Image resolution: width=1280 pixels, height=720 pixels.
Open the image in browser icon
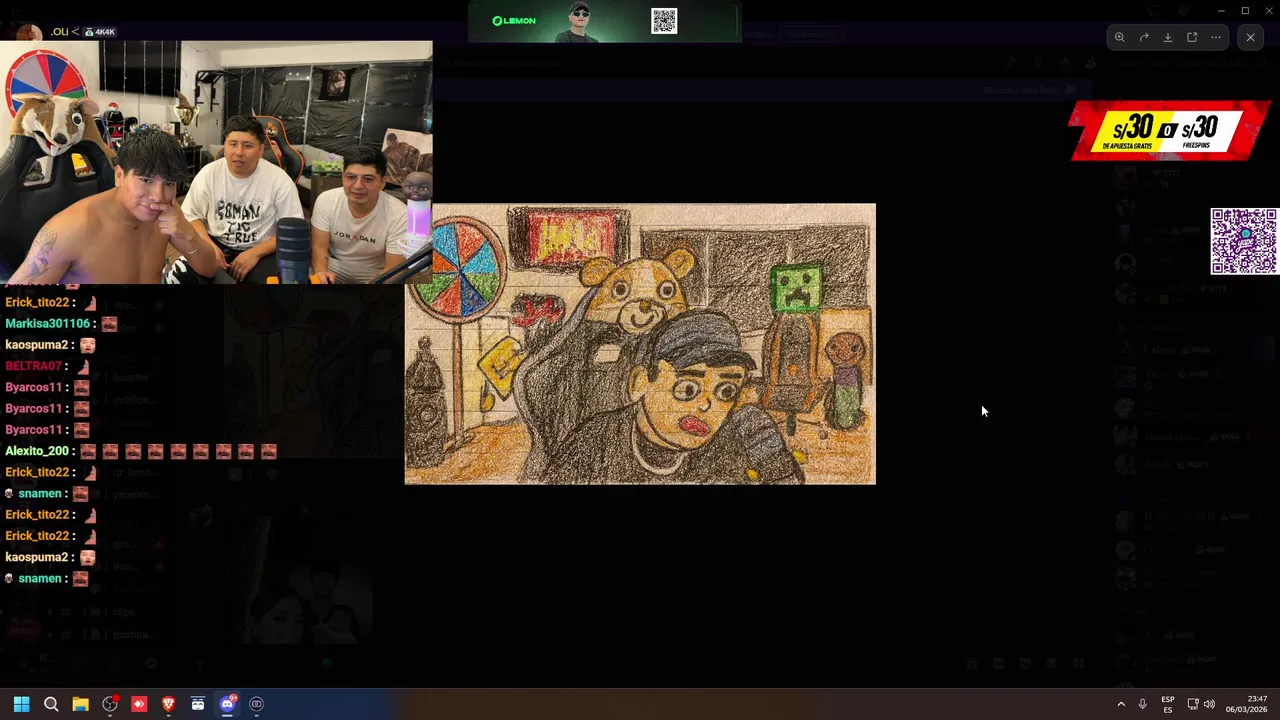click(x=1192, y=37)
